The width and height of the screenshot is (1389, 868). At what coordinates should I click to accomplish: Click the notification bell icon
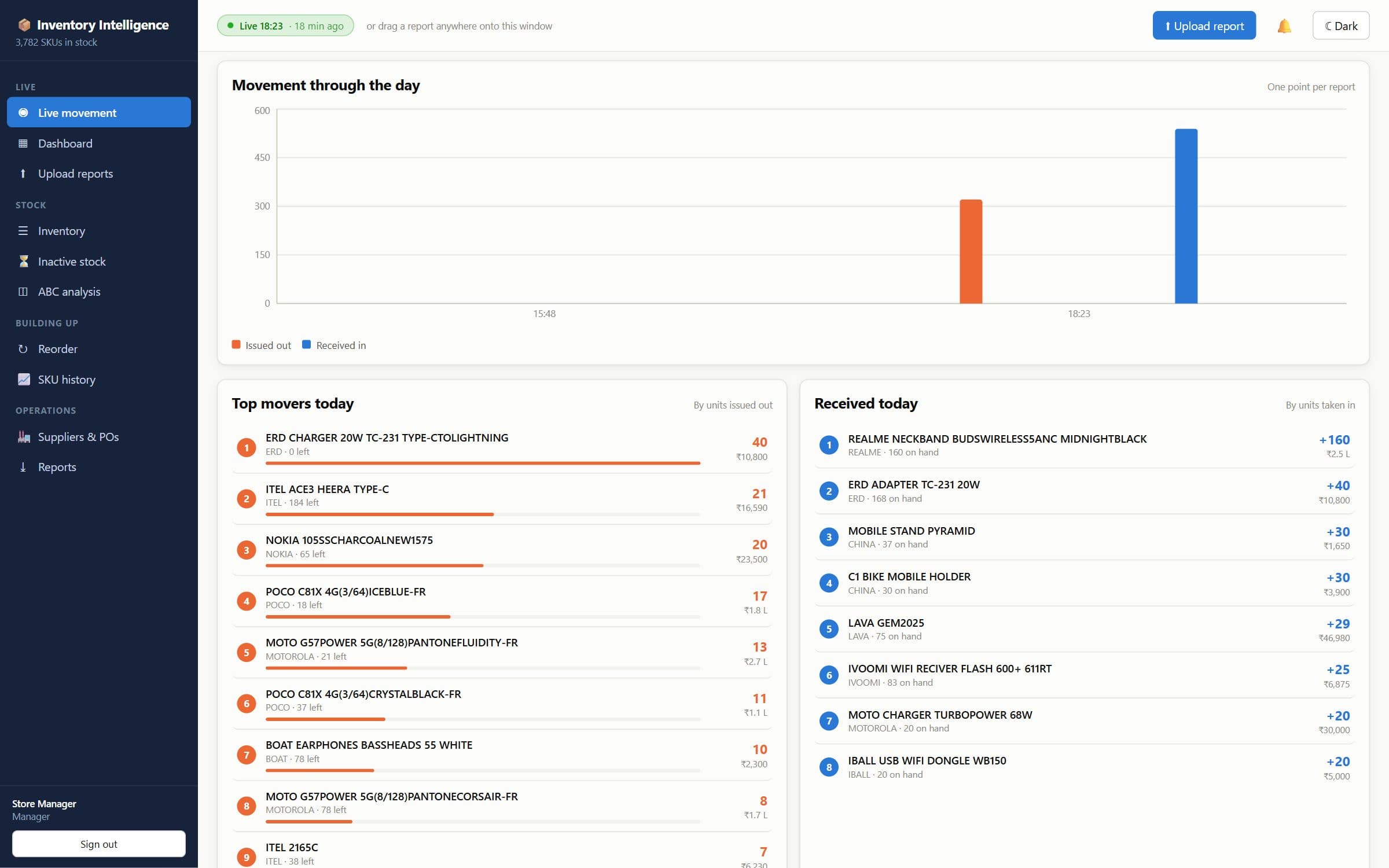tap(1284, 26)
